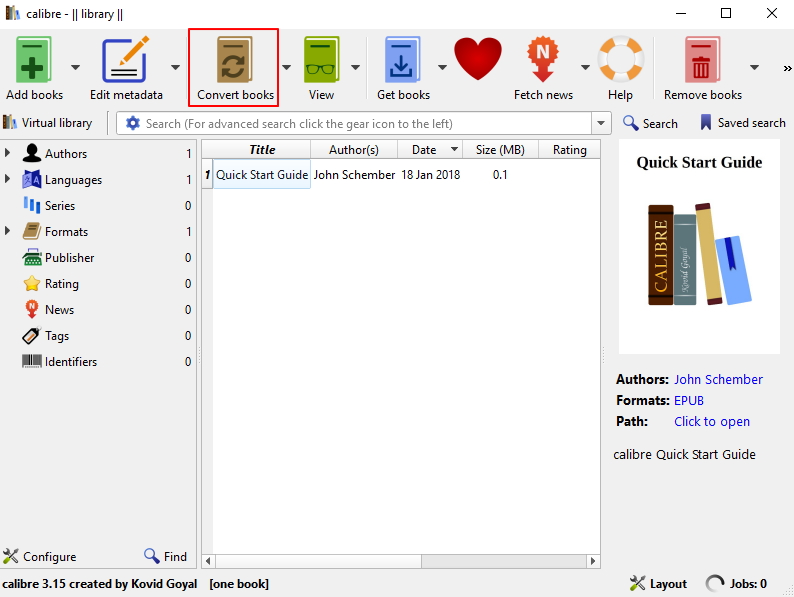The height and width of the screenshot is (597, 794).
Task: Select the Quick Start Guide title cell
Action: (262, 175)
